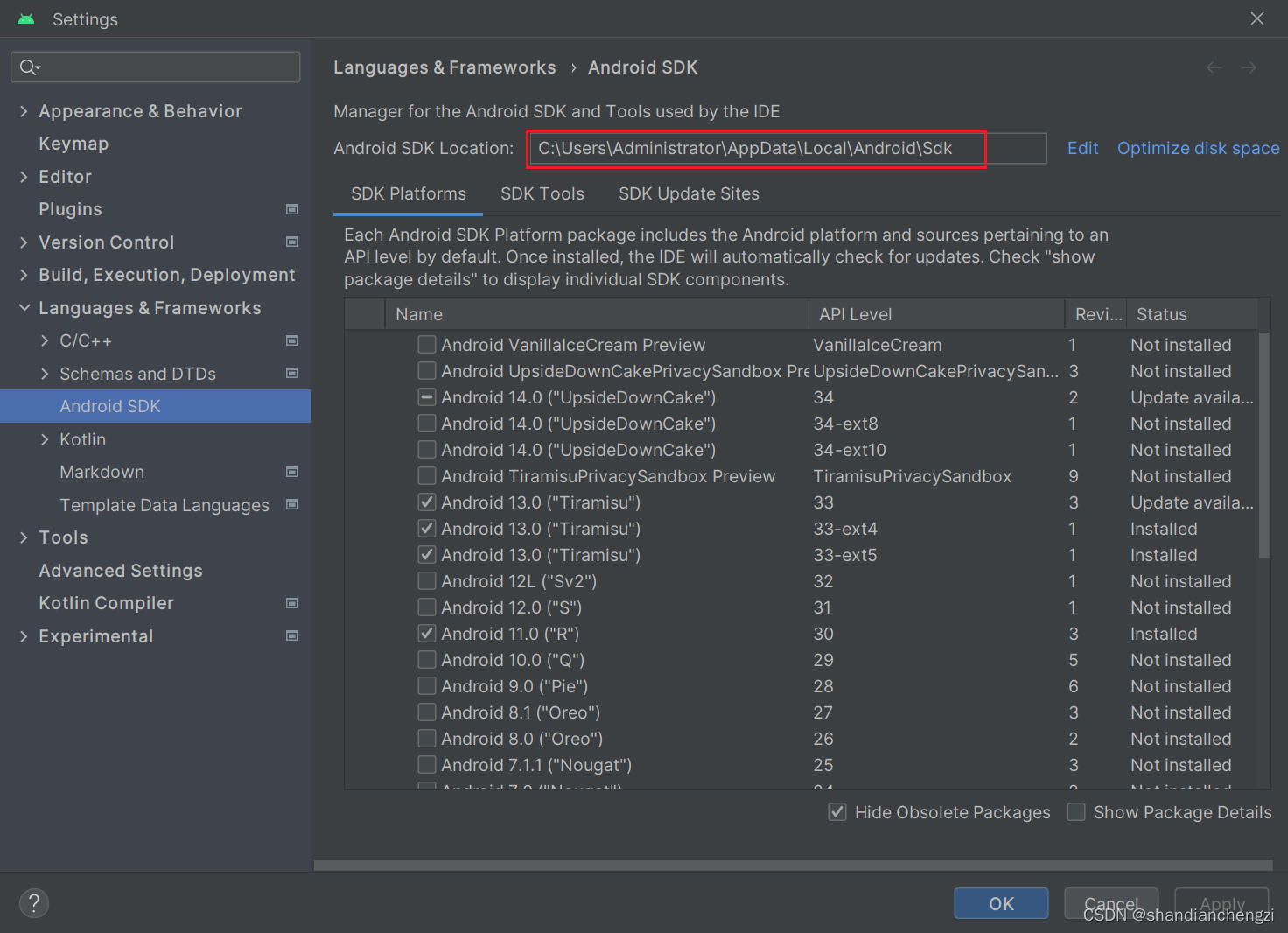Screen dimensions: 1288x933
Task: Go back with the left navigation arrow
Action: [1214, 67]
